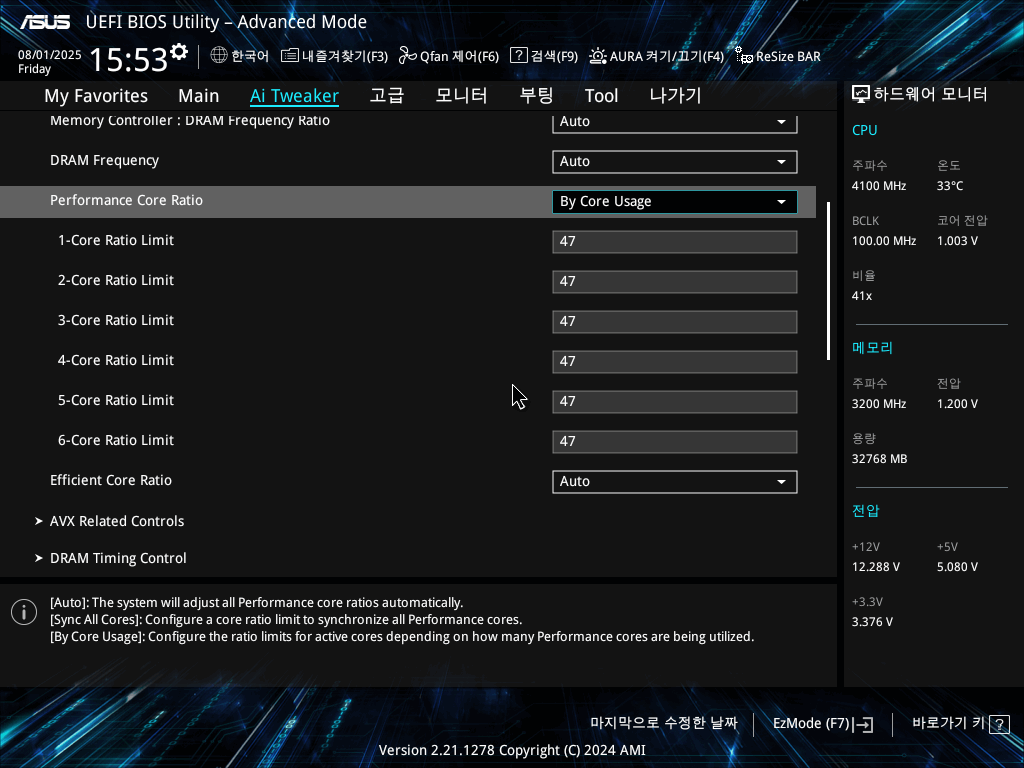Click the 15:53 clock display
The width and height of the screenshot is (1024, 768).
[x=129, y=60]
